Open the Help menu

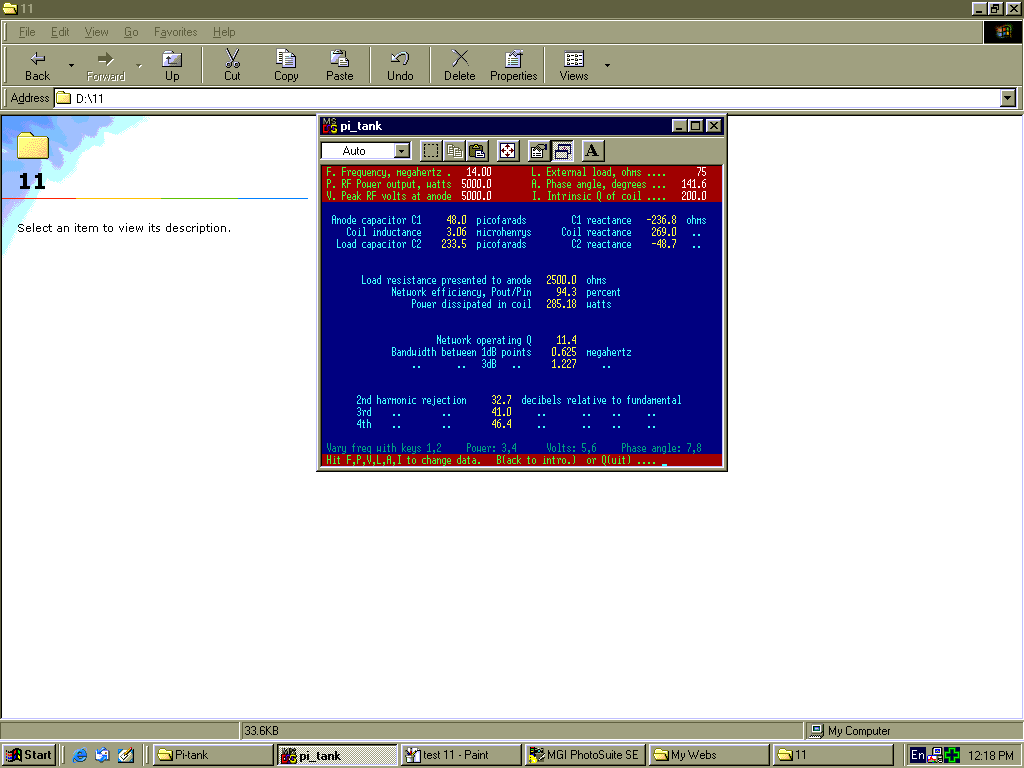(x=224, y=32)
